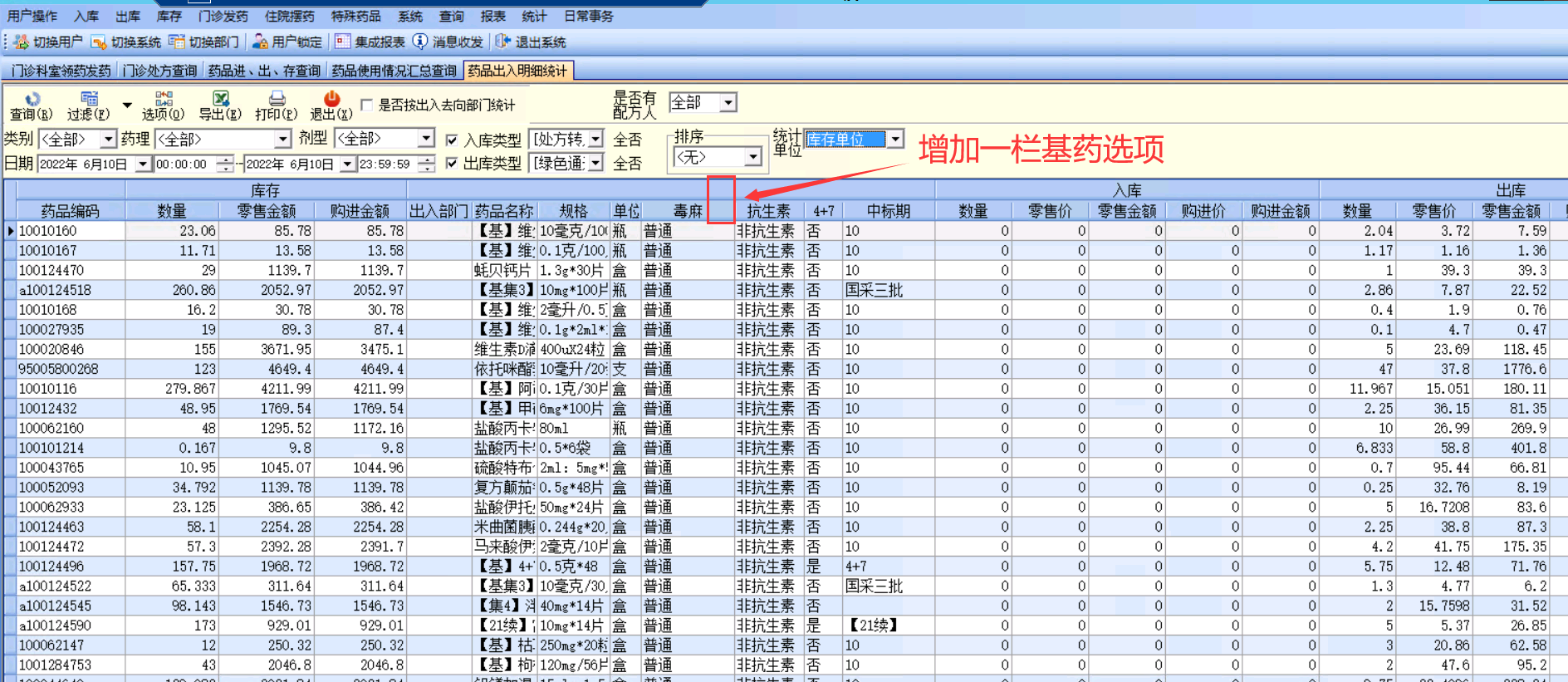
Task: Click the 抗生素 column header
Action: coord(768,211)
